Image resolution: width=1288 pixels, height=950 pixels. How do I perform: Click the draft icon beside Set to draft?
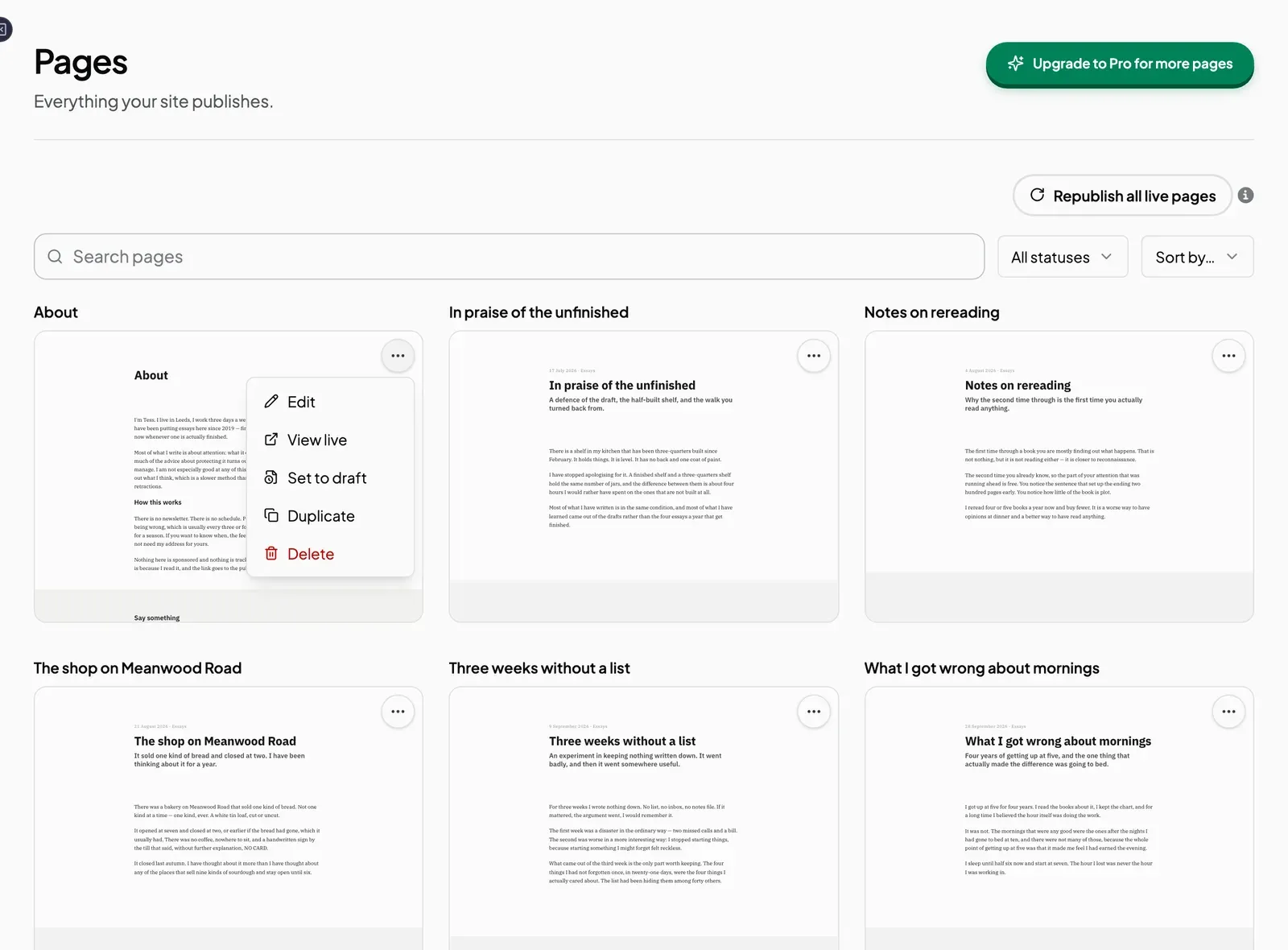point(271,477)
